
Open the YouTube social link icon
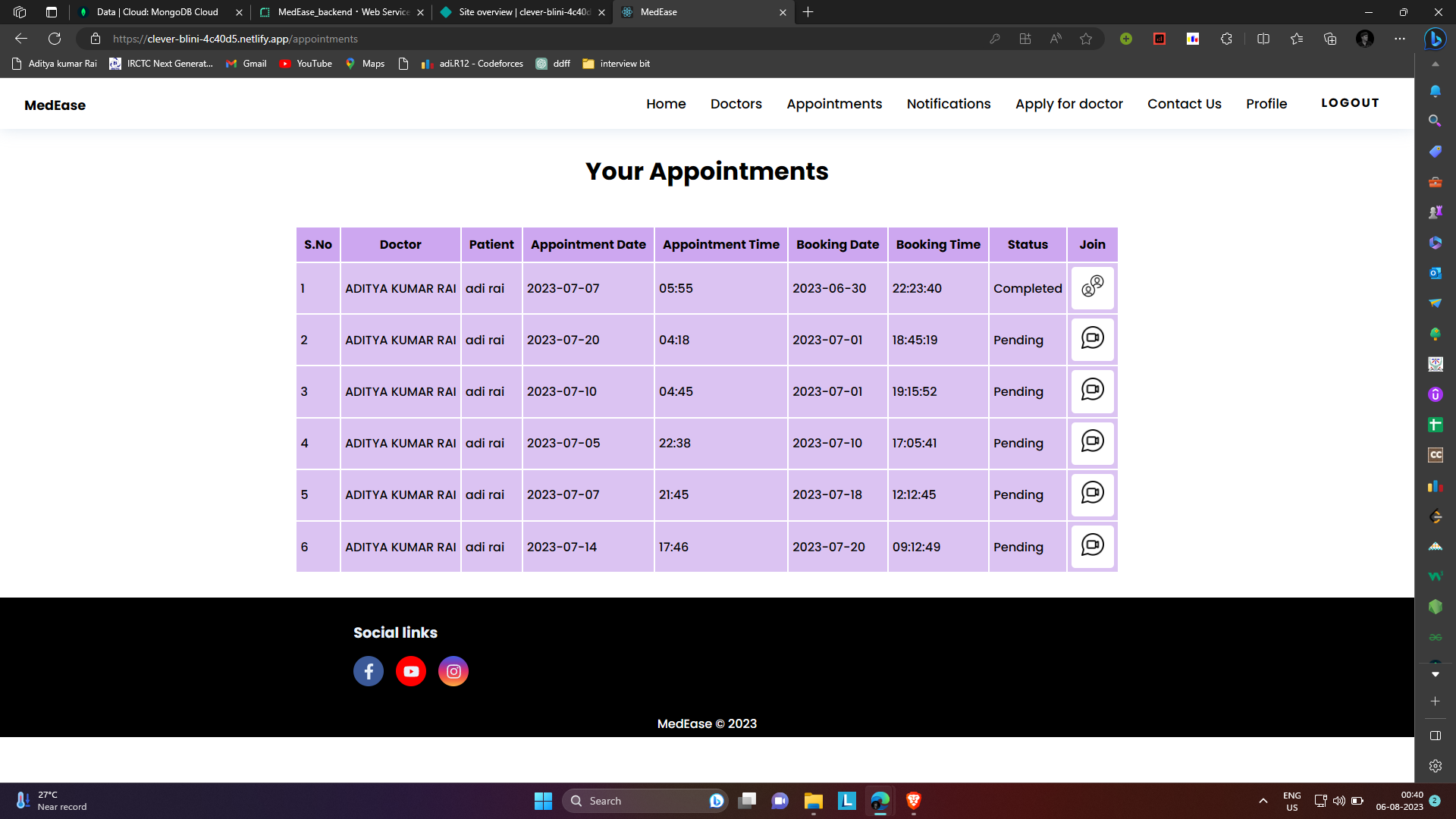click(411, 671)
